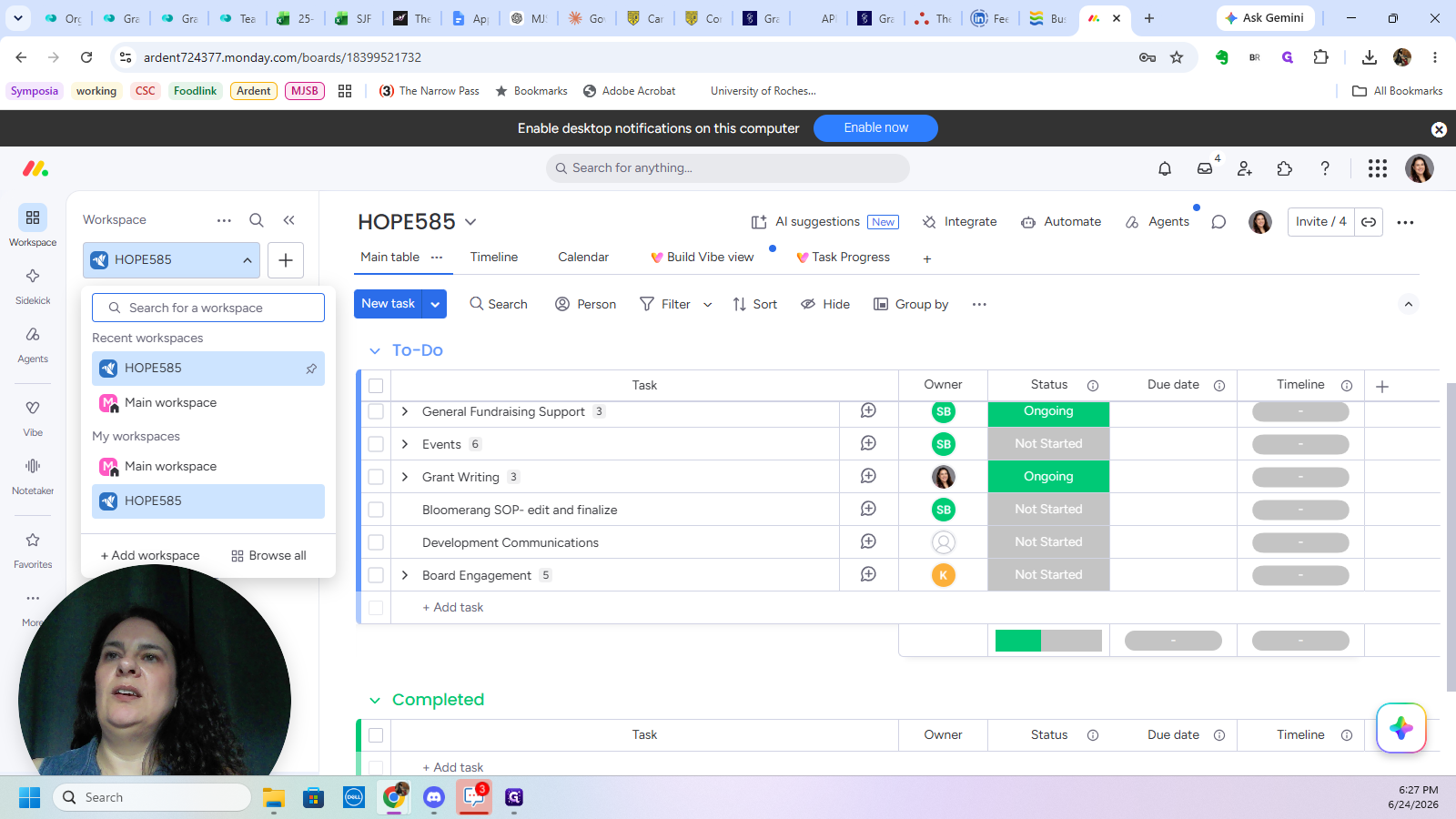Viewport: 1456px width, 819px height.
Task: Check the Bloomerang SOP row checkbox
Action: coord(376,510)
